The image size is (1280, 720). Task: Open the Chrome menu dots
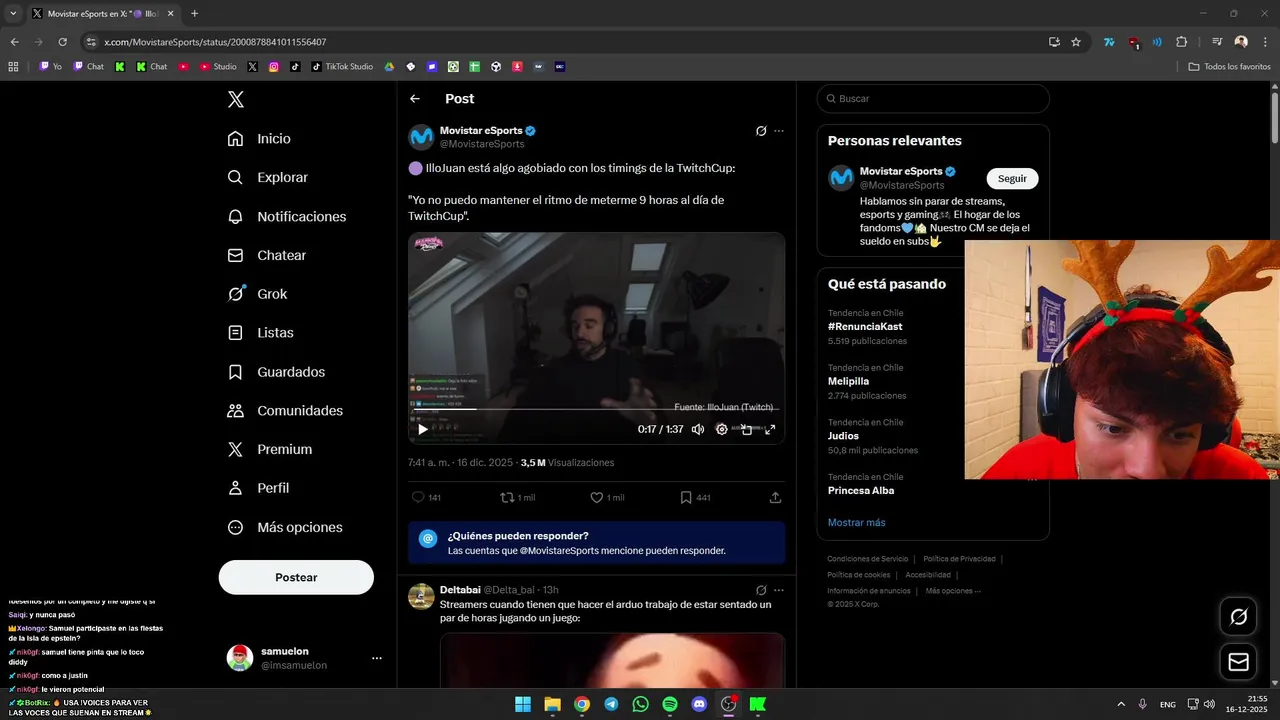1265,42
